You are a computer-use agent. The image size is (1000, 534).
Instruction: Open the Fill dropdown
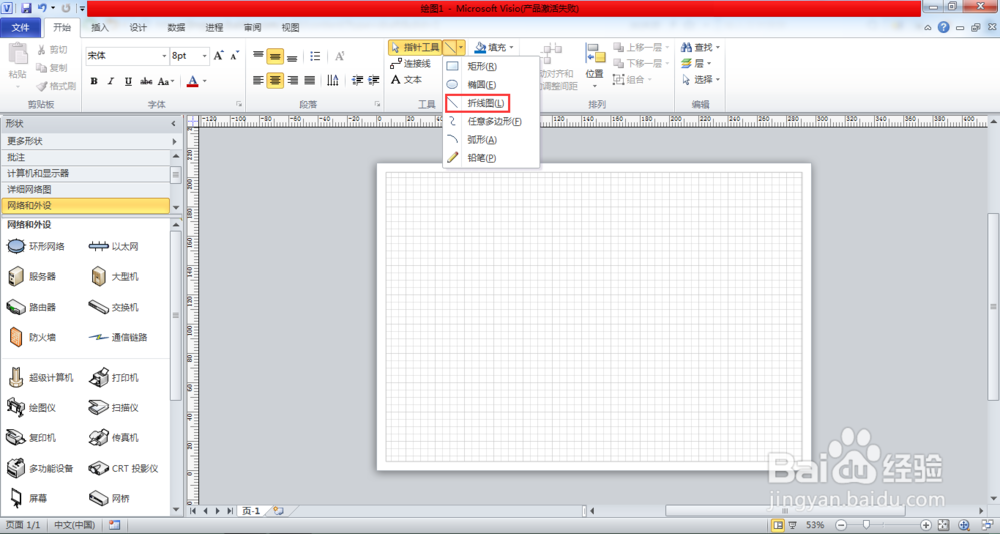coord(494,47)
